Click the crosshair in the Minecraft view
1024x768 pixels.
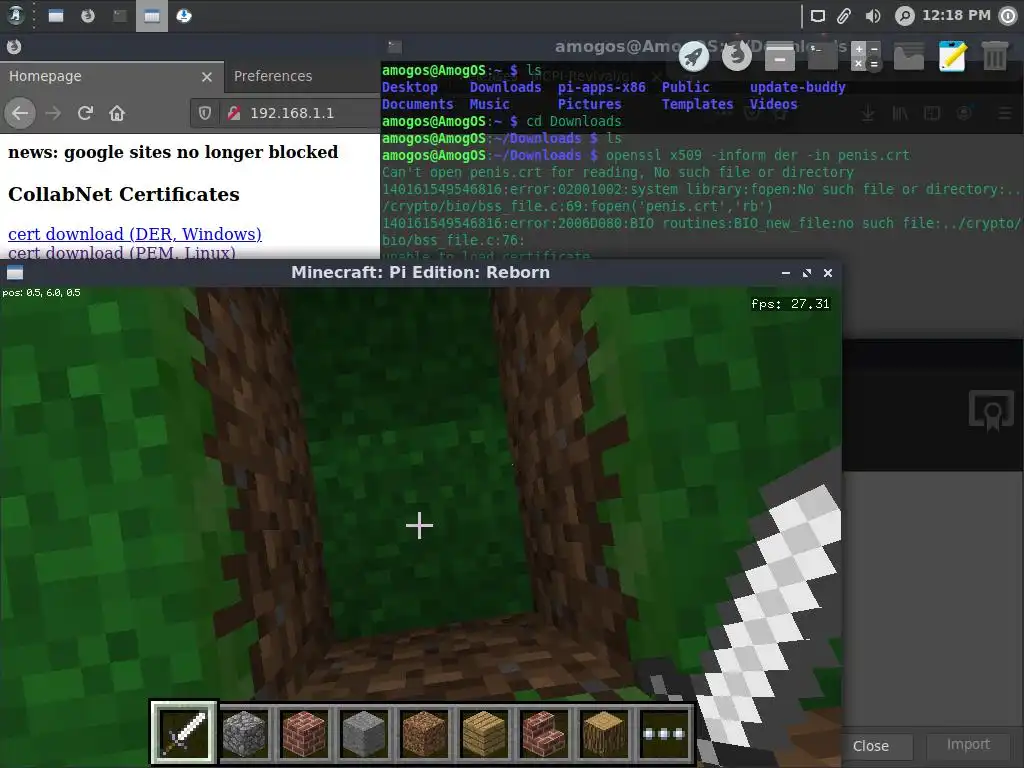click(x=419, y=526)
